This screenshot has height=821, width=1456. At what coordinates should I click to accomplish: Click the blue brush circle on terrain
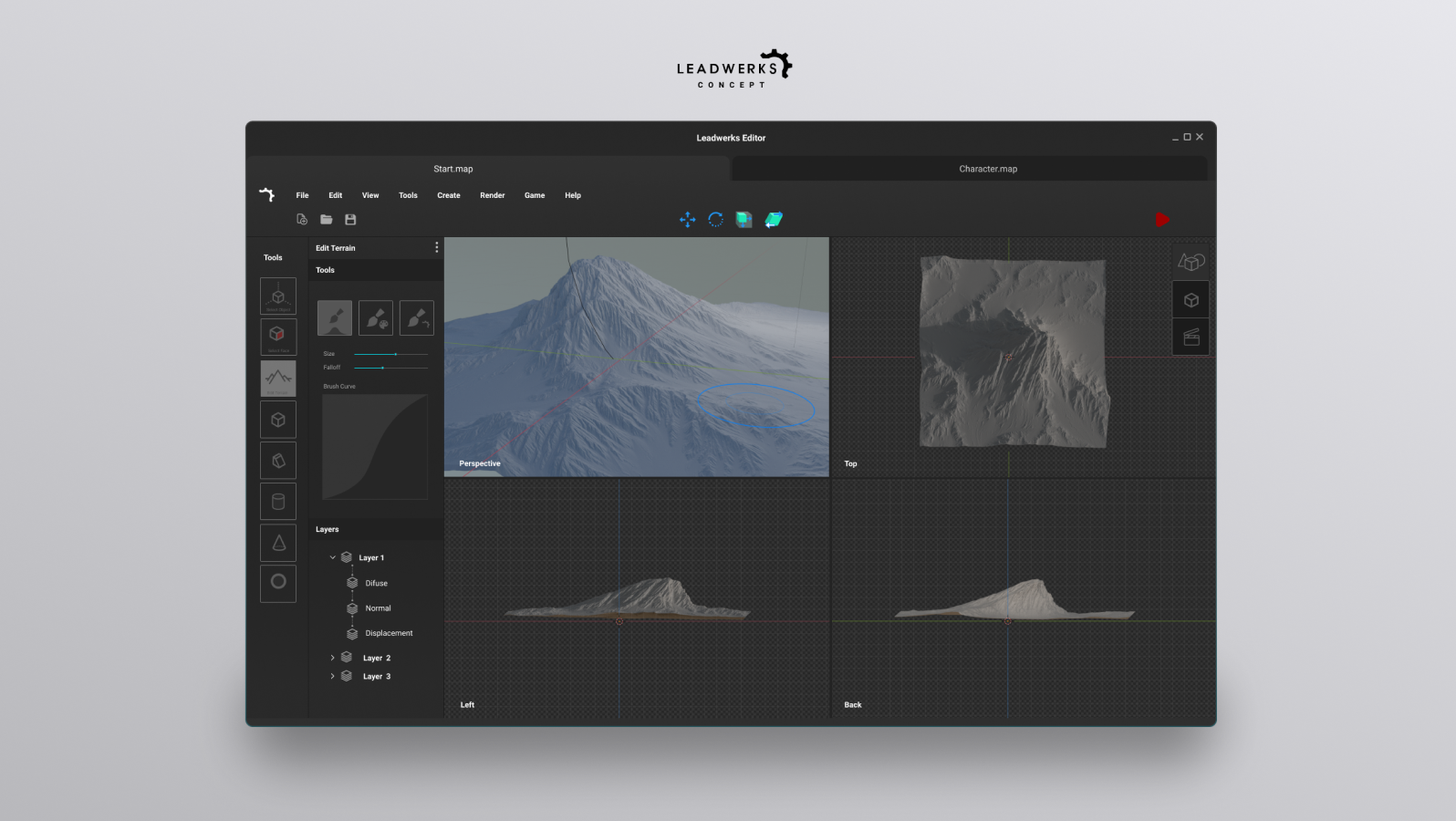(756, 406)
